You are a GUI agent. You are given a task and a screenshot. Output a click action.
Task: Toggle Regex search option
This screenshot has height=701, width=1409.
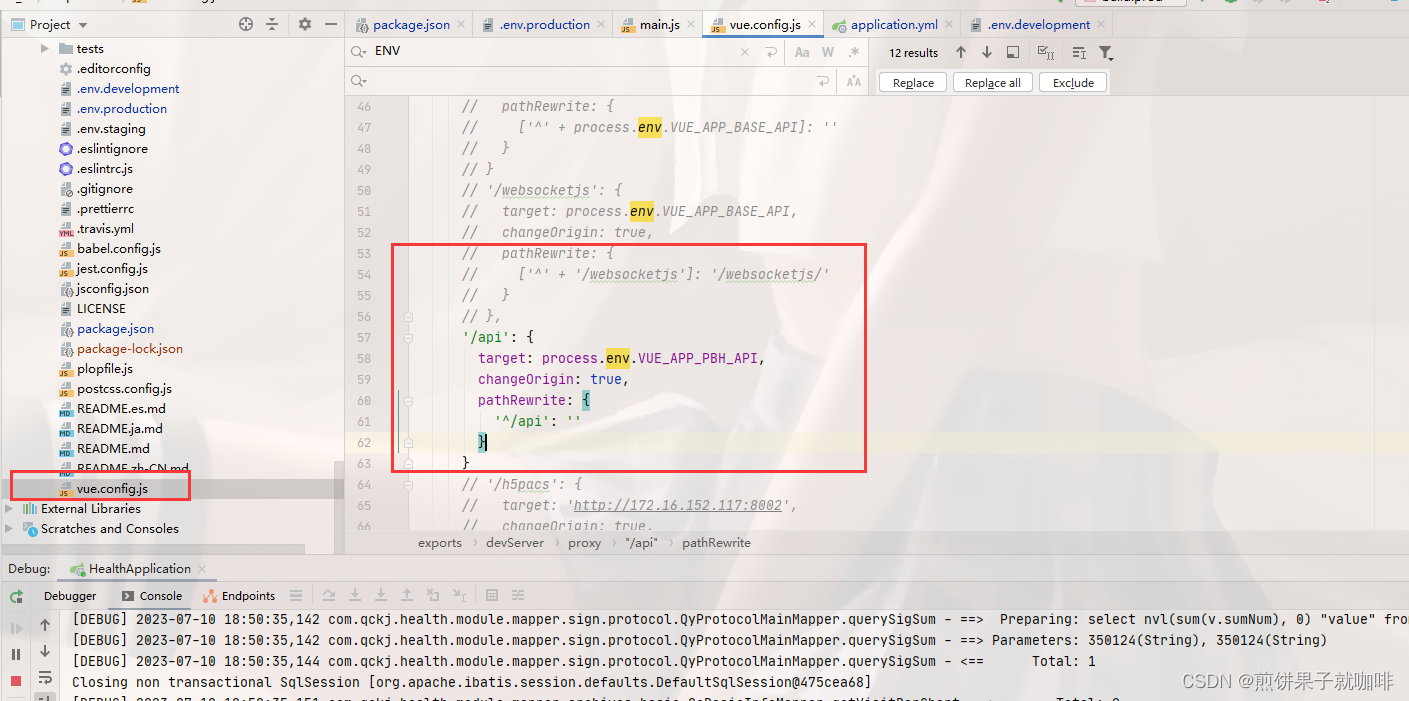pos(854,52)
